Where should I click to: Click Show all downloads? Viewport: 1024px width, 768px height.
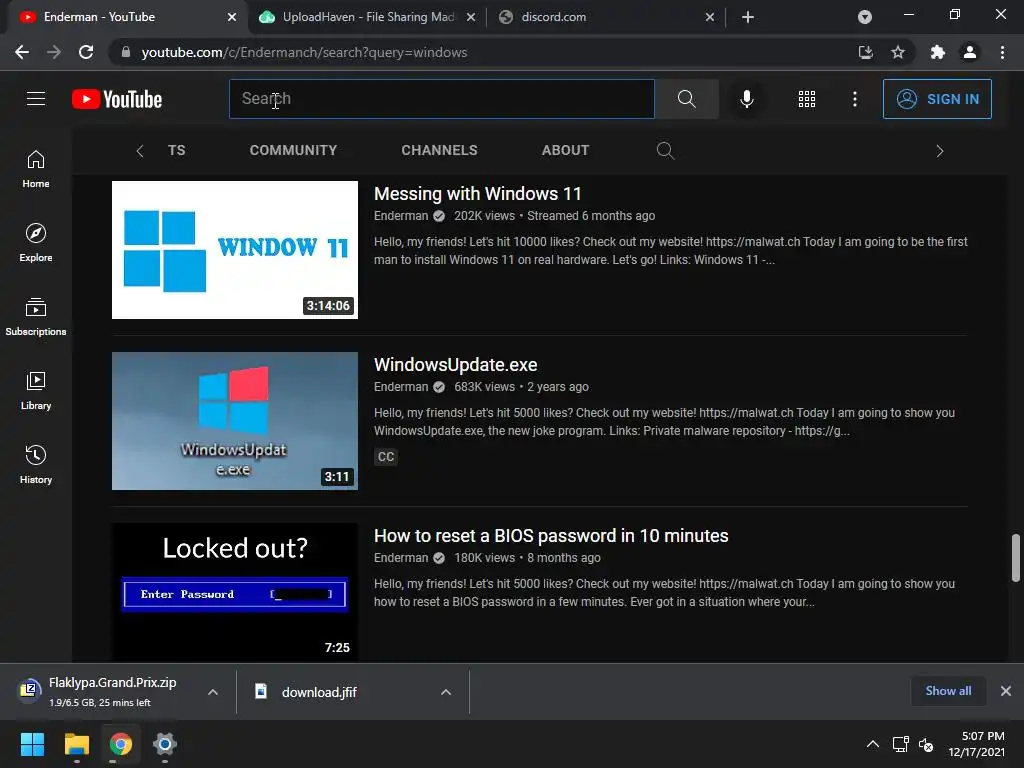point(948,691)
